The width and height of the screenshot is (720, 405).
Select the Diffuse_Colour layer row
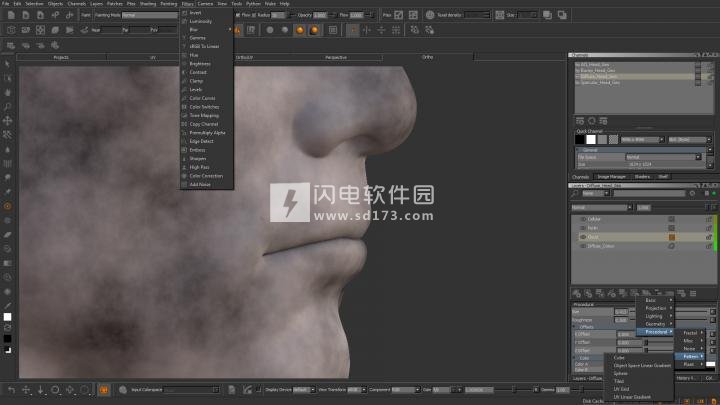(643, 246)
